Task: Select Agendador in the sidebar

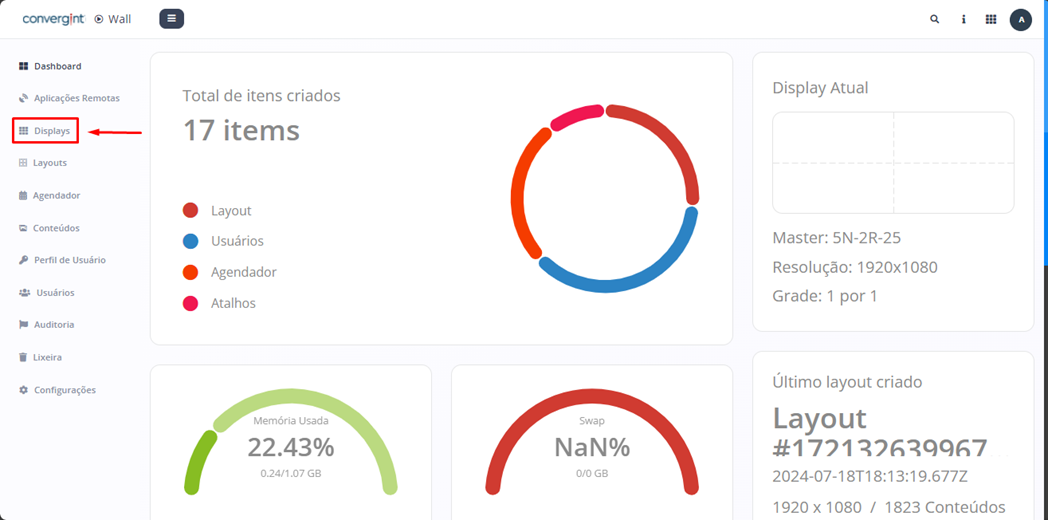Action: coord(56,196)
